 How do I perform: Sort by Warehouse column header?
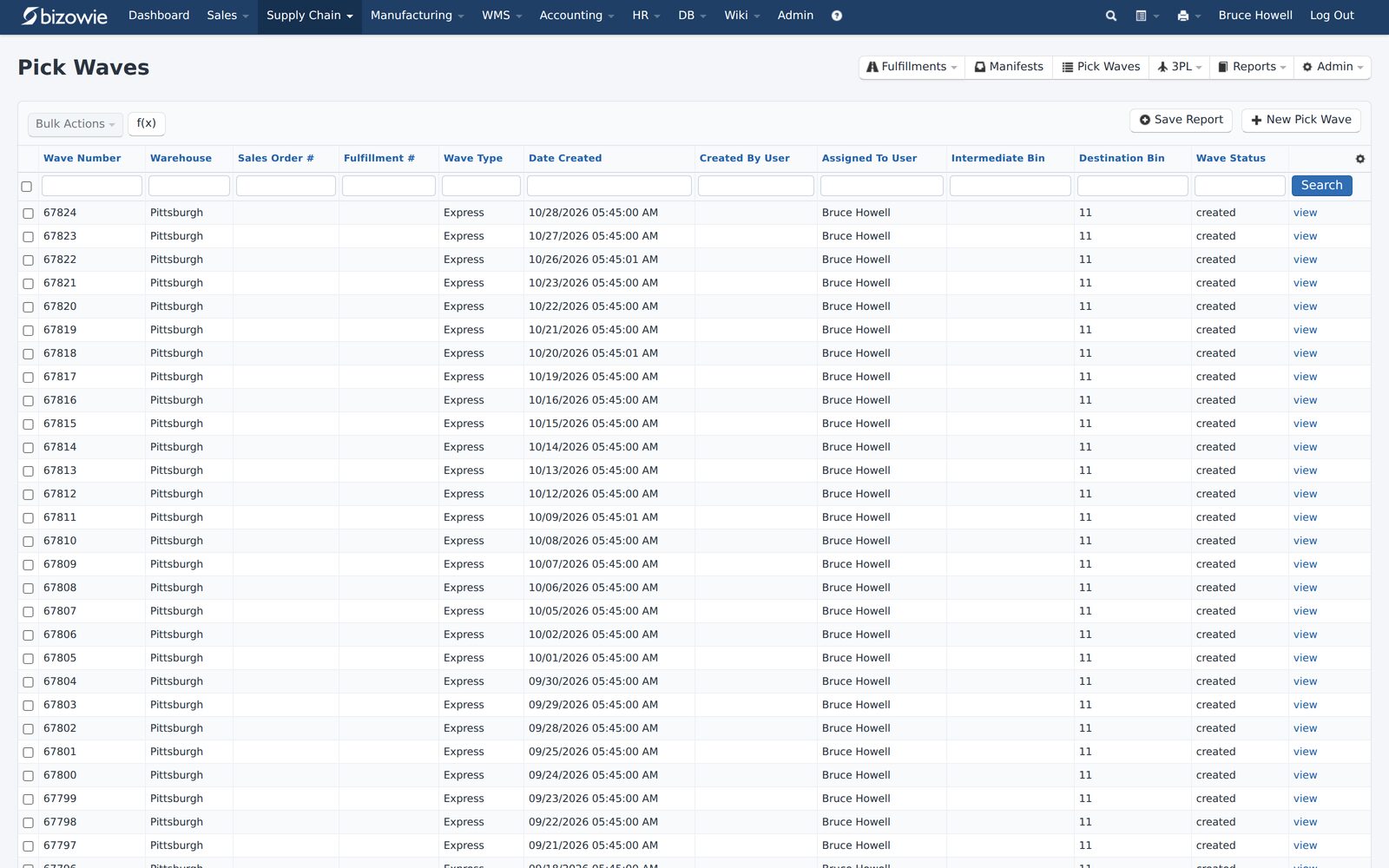pos(181,158)
